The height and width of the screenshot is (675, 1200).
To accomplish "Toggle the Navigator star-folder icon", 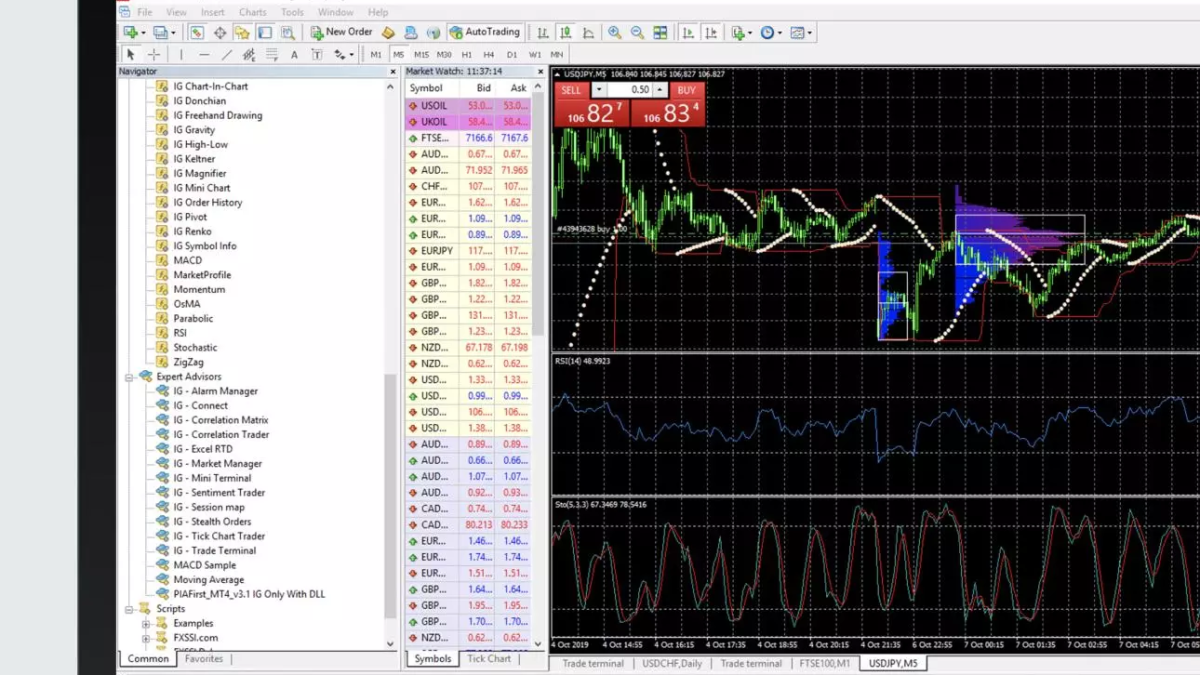I will 242,32.
